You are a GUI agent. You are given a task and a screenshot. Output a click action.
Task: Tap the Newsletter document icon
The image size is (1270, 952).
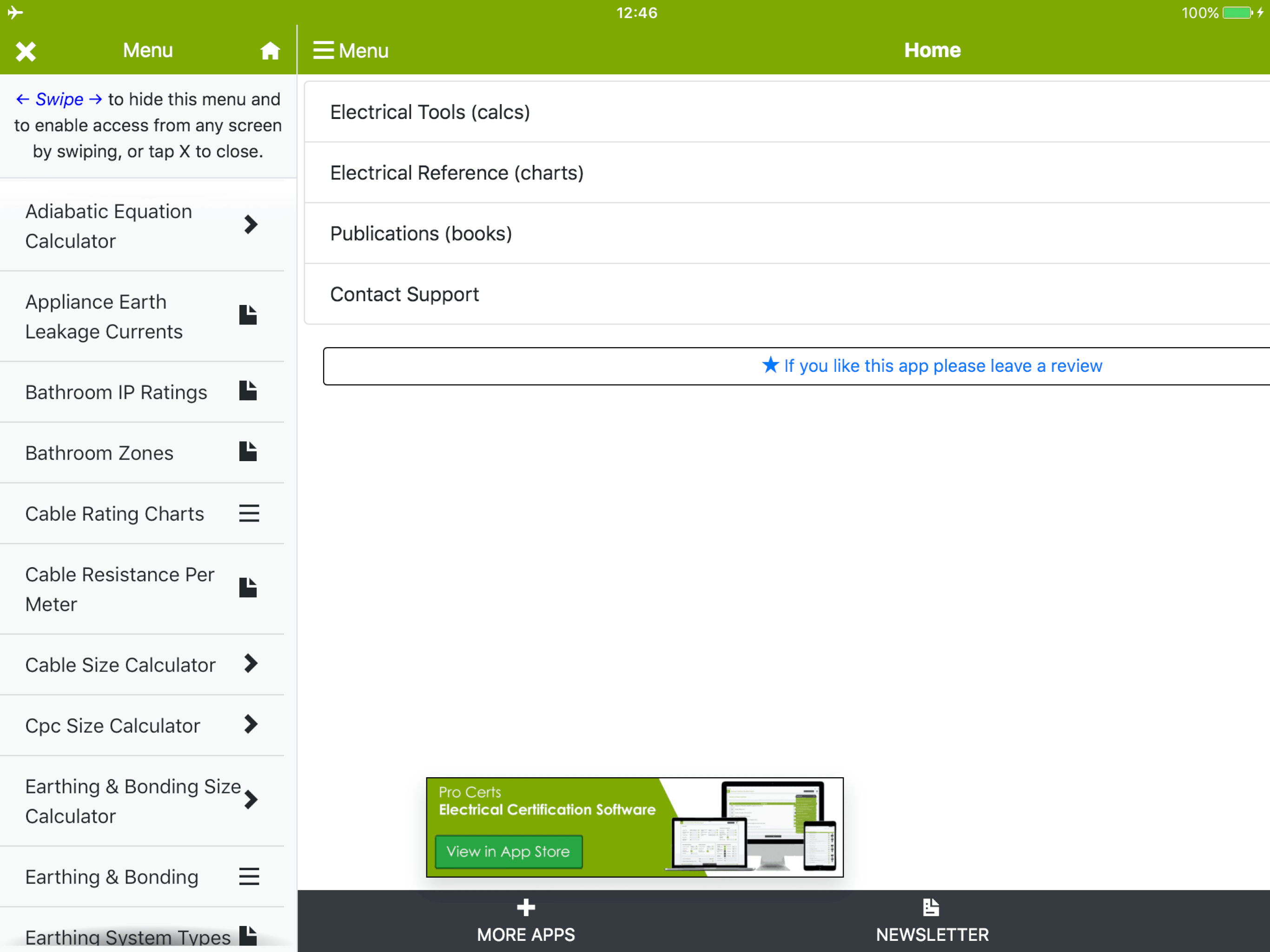pyautogui.click(x=931, y=908)
